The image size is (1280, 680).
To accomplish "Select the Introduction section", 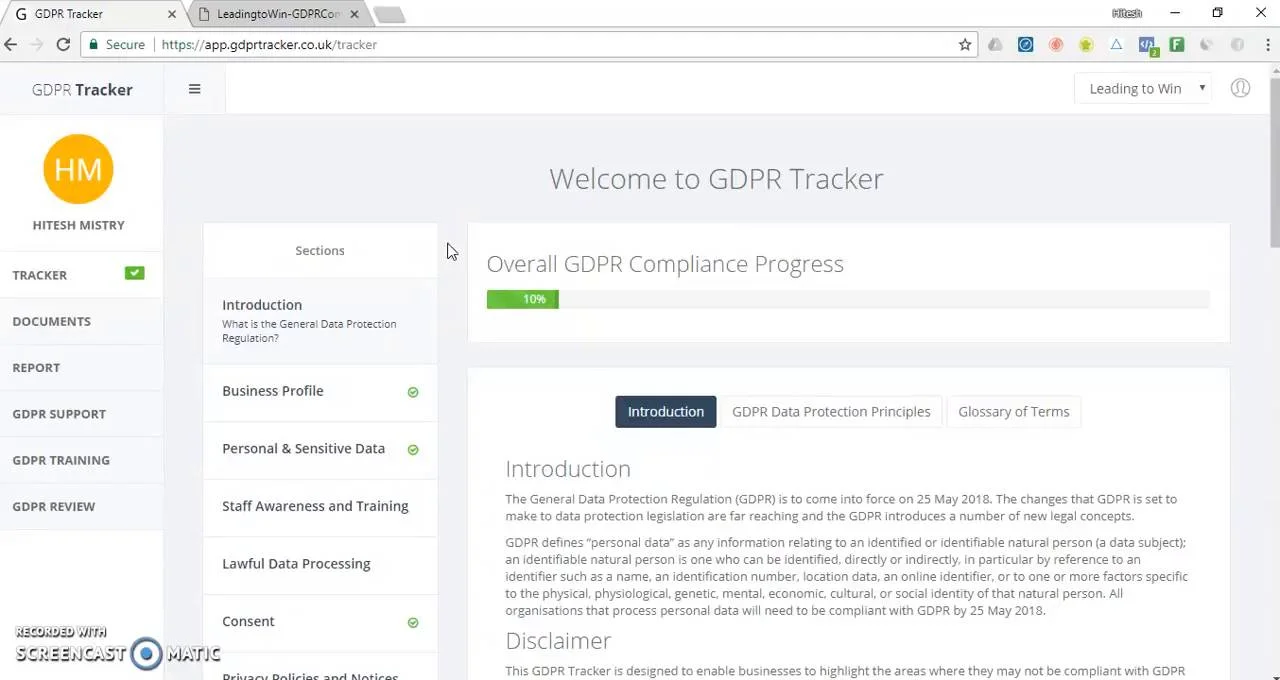I will click(320, 320).
